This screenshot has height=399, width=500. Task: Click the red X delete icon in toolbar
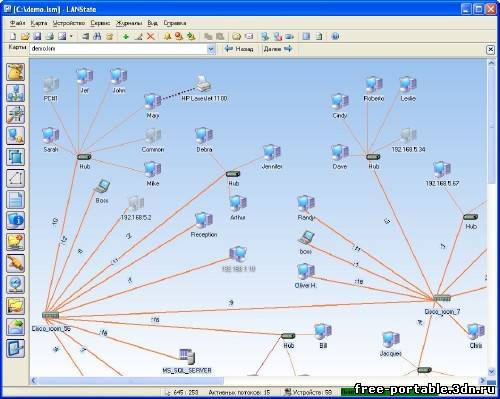pyautogui.click(x=151, y=36)
